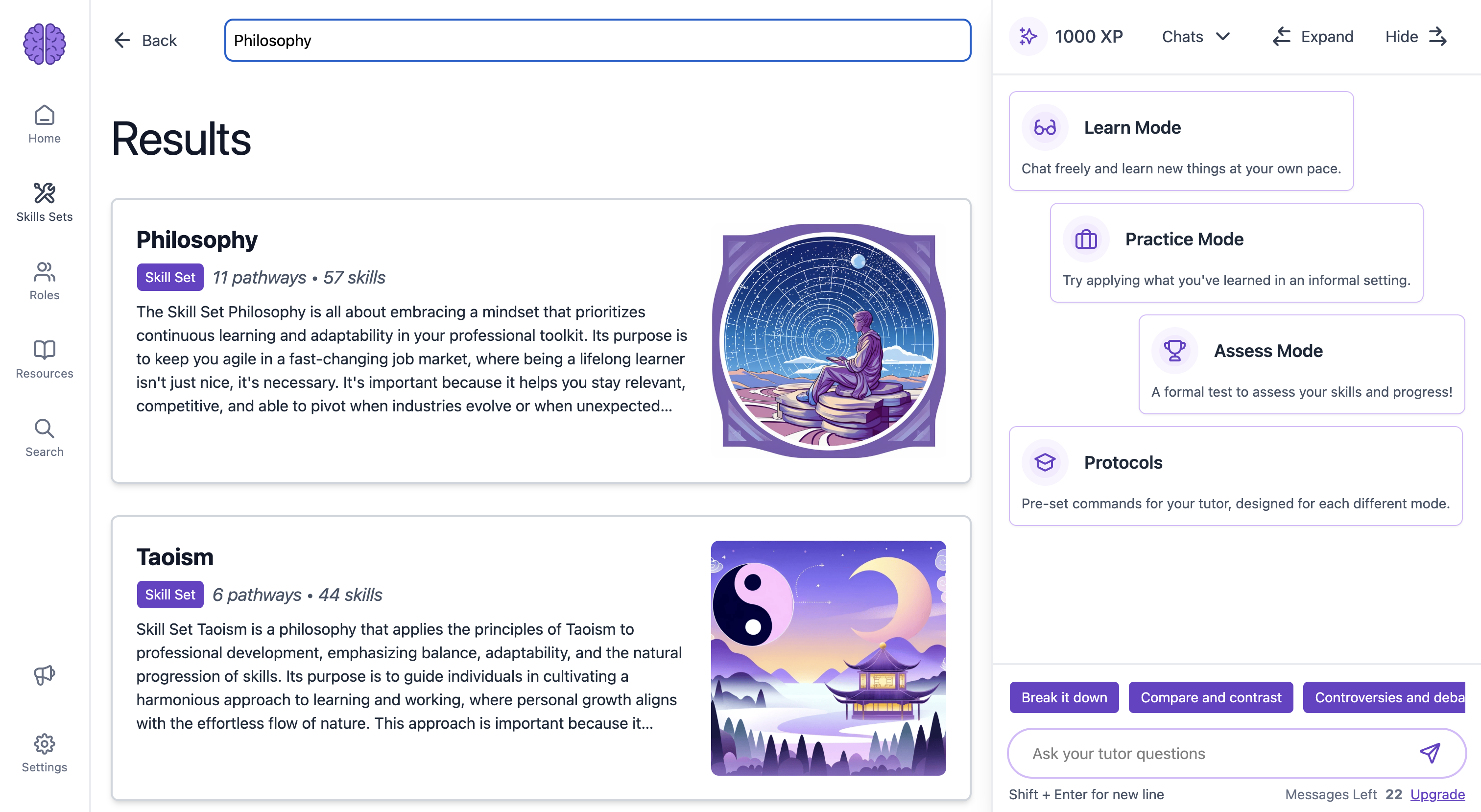Hide the tutor side panel
Viewport: 1481px width, 812px height.
pos(1415,37)
